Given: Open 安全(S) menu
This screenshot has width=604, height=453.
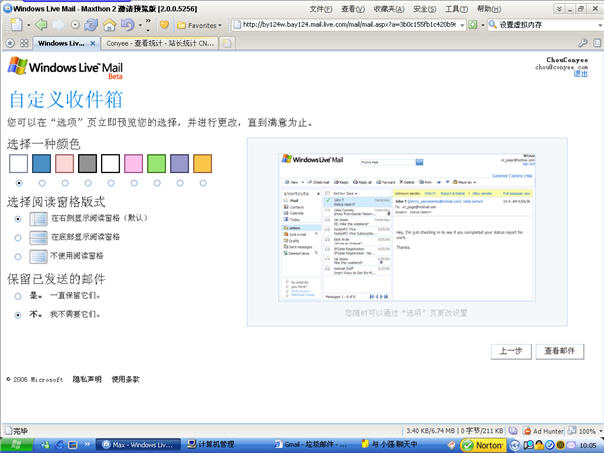Looking at the screenshot, I should point(425,8).
